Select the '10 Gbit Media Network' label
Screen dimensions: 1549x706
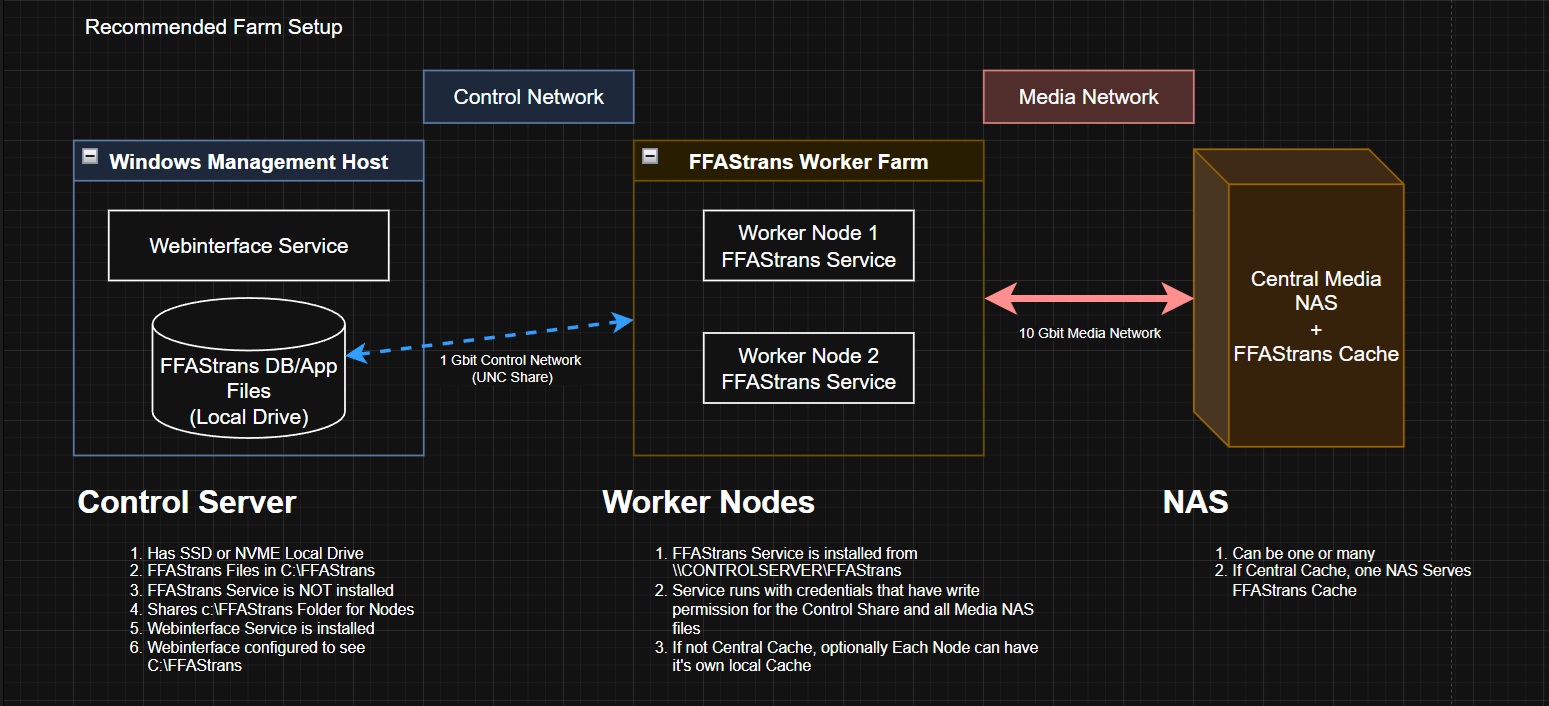(x=1090, y=333)
